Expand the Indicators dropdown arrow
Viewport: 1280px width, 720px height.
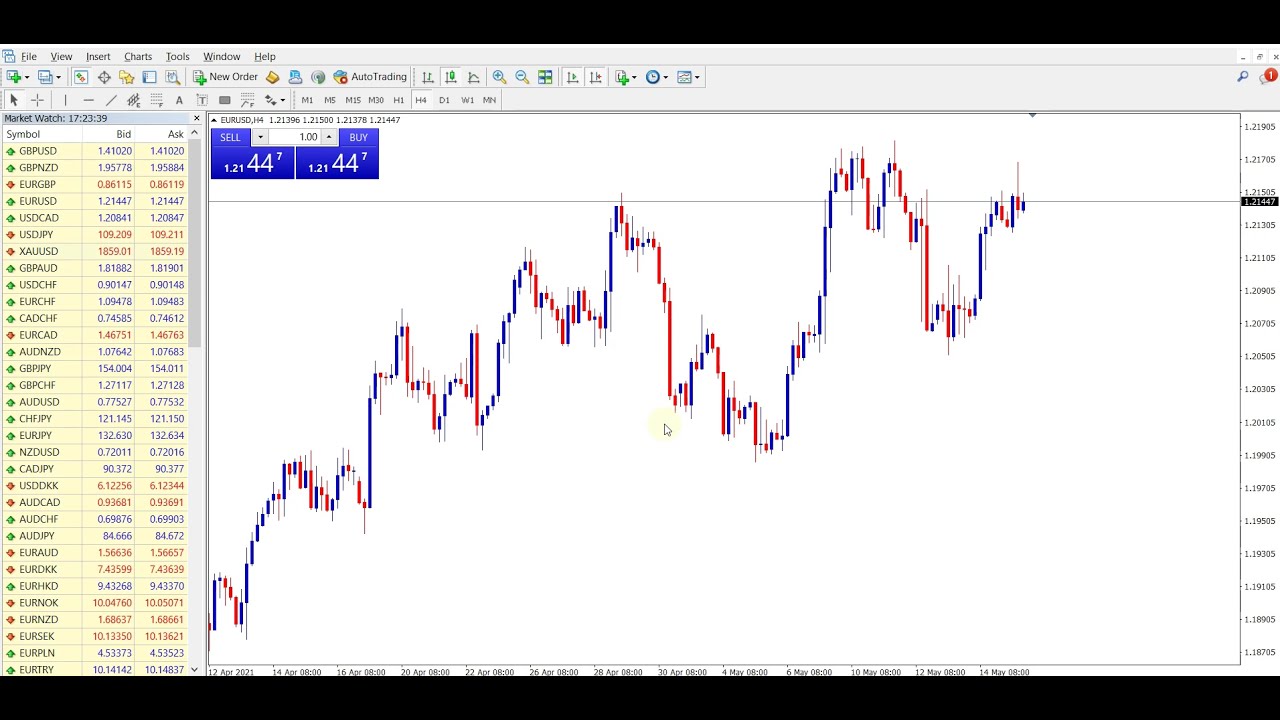point(634,77)
